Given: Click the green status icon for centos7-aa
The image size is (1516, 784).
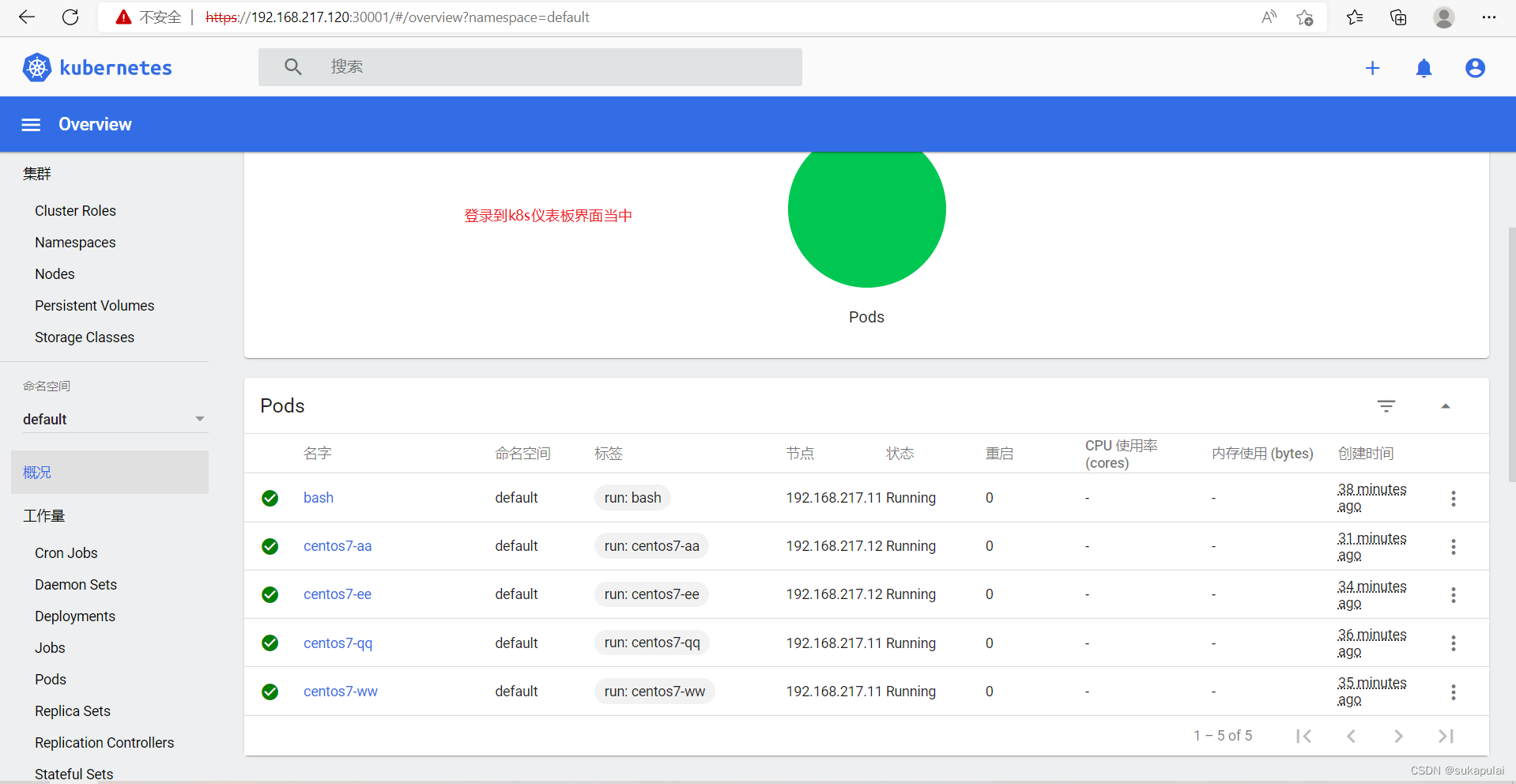Looking at the screenshot, I should pyautogui.click(x=270, y=546).
